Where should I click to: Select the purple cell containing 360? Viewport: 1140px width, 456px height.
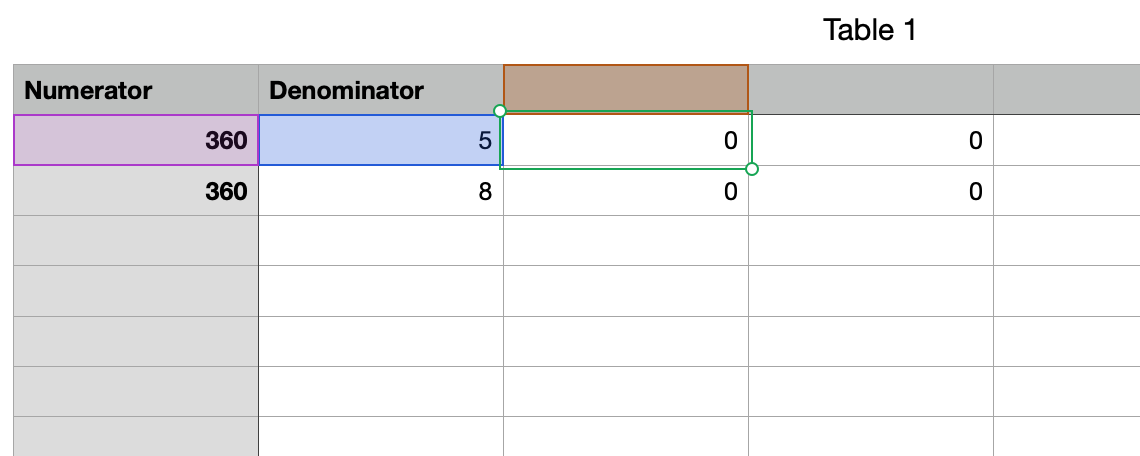136,140
